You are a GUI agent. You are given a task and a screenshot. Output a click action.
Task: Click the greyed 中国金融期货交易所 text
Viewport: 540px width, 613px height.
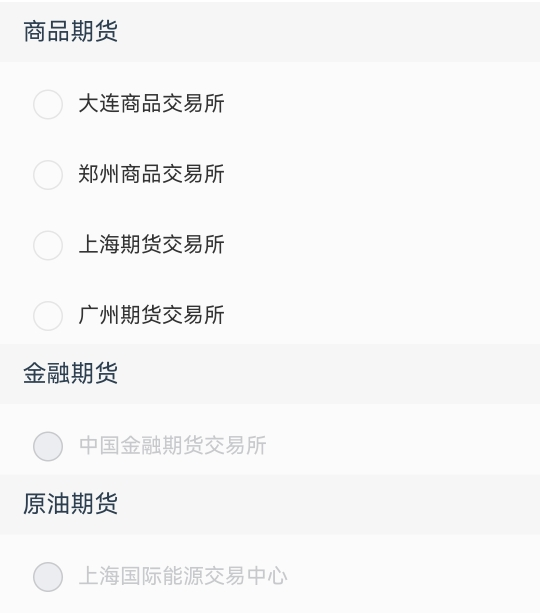pyautogui.click(x=172, y=445)
